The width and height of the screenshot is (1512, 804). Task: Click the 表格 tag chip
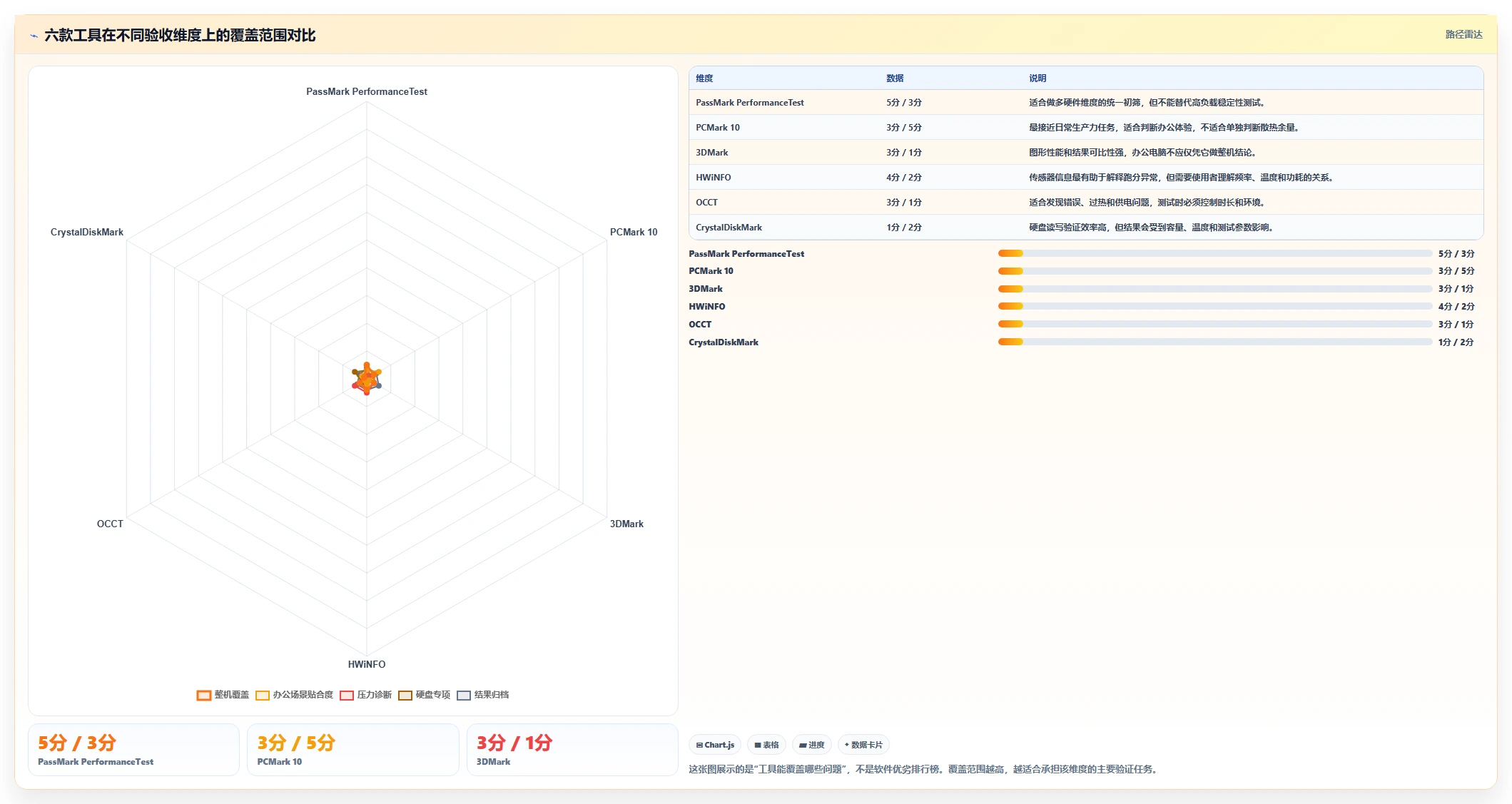(766, 745)
